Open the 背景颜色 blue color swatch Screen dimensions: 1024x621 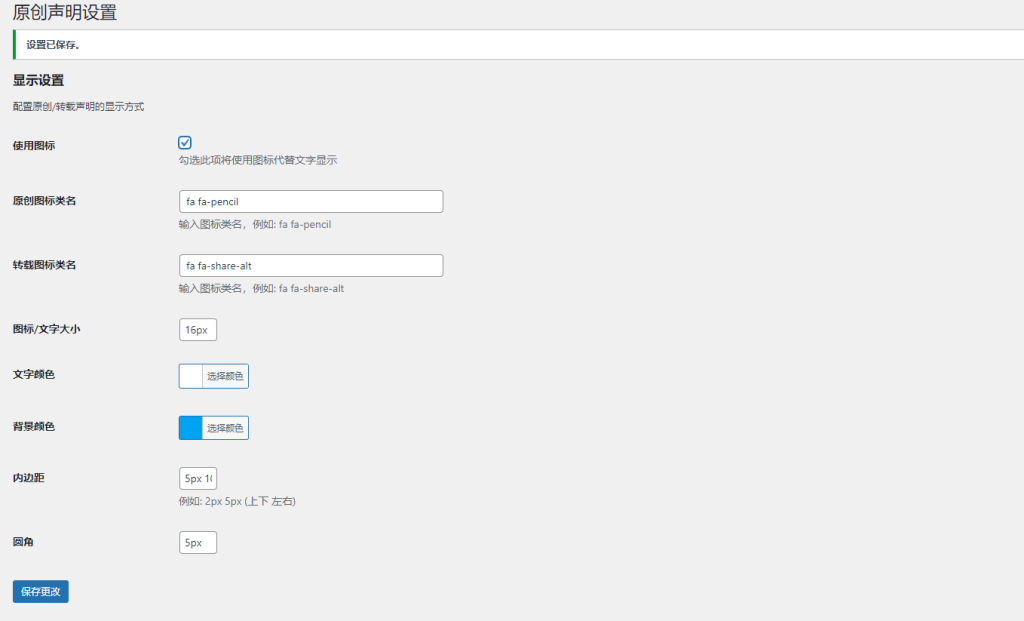[x=191, y=428]
